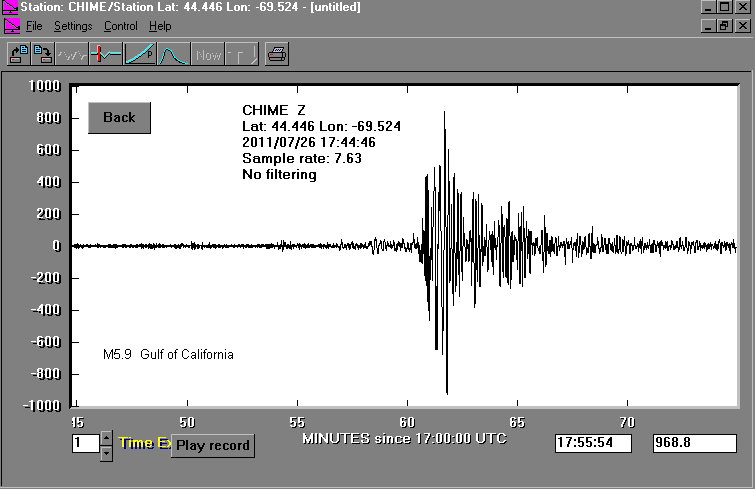Click the time expansion value field

[x=85, y=443]
